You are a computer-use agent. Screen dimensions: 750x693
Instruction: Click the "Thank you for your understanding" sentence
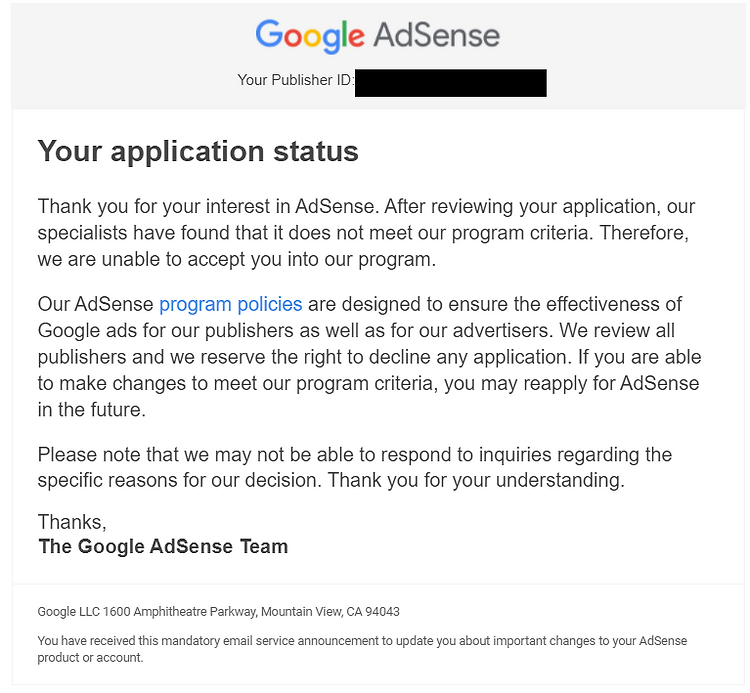(x=476, y=480)
